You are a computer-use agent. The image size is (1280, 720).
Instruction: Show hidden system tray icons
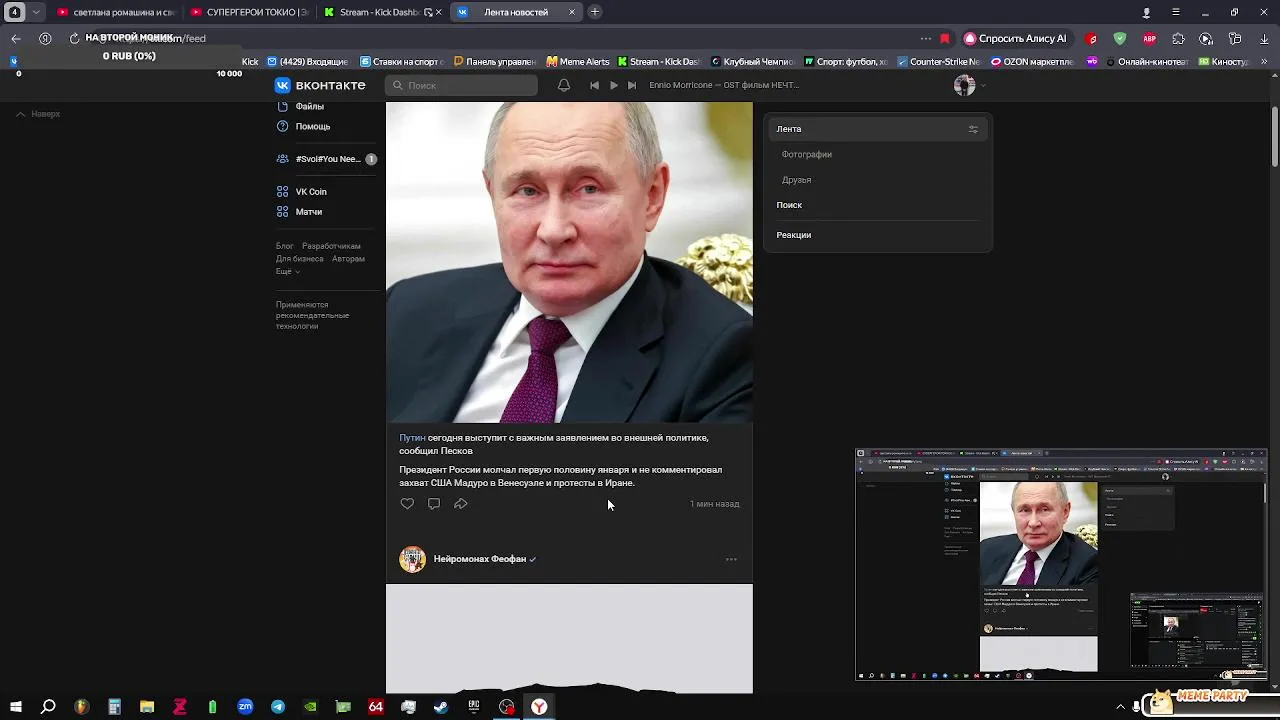coord(1120,707)
